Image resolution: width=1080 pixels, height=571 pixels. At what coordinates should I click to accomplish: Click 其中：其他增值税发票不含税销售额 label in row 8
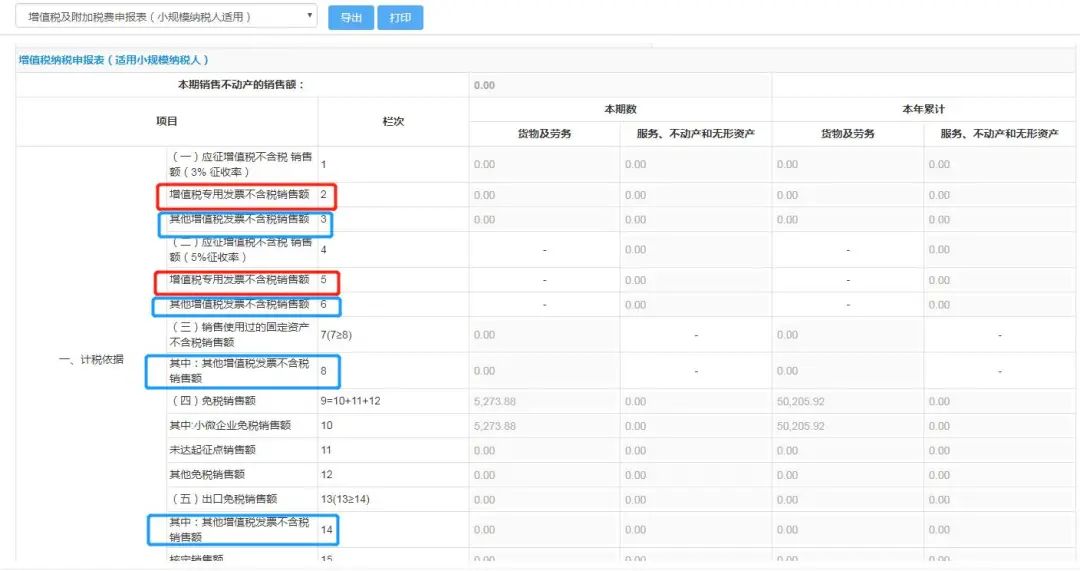click(239, 371)
